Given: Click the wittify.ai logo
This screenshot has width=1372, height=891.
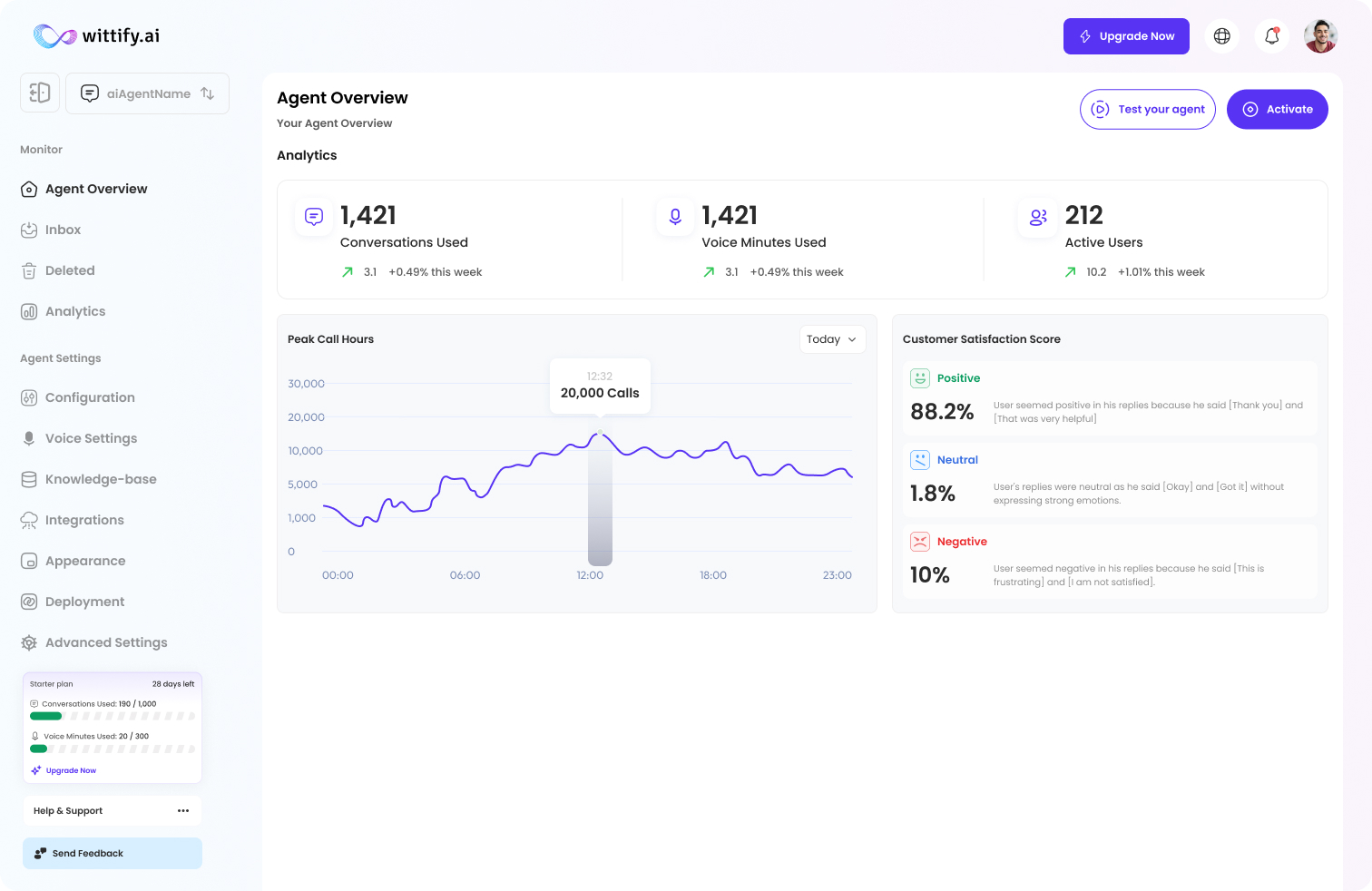Looking at the screenshot, I should click(96, 36).
